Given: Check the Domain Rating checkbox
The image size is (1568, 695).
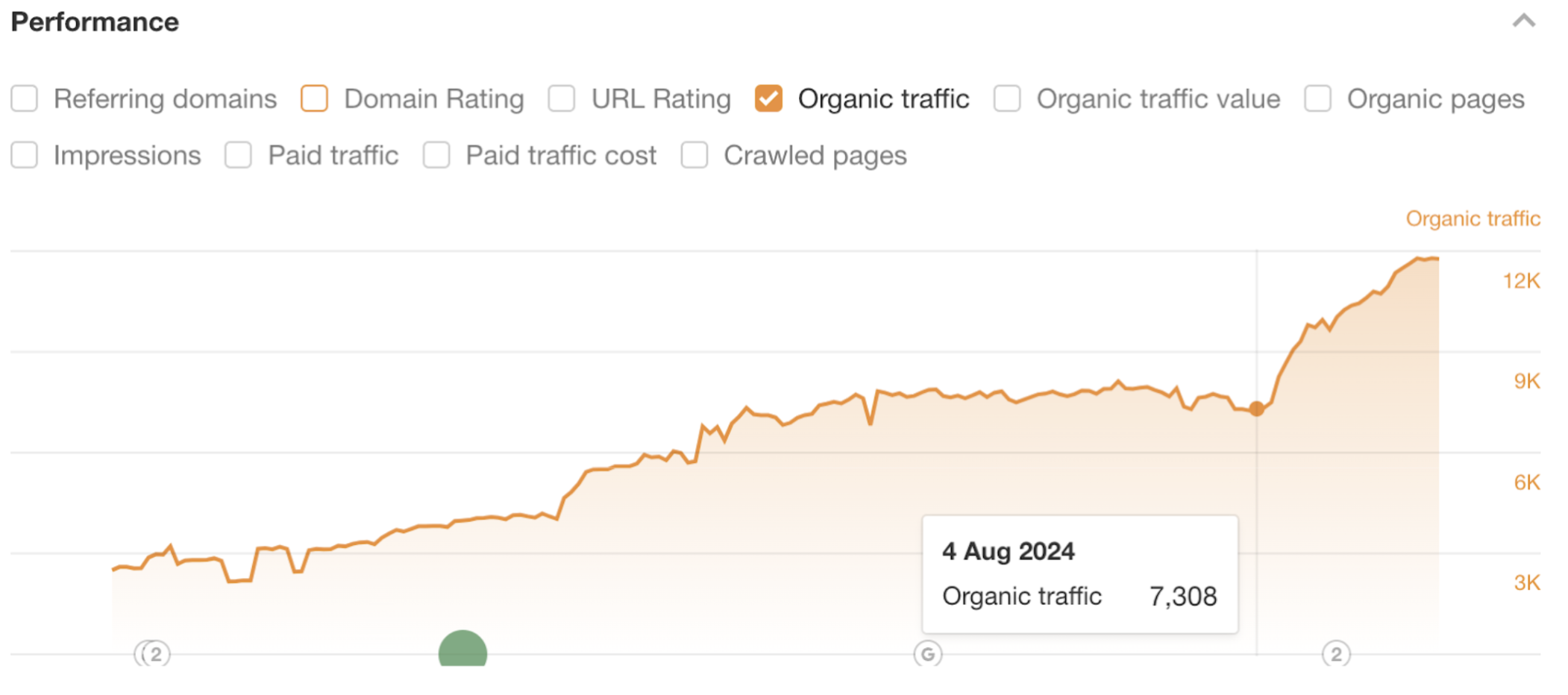Looking at the screenshot, I should pos(314,98).
